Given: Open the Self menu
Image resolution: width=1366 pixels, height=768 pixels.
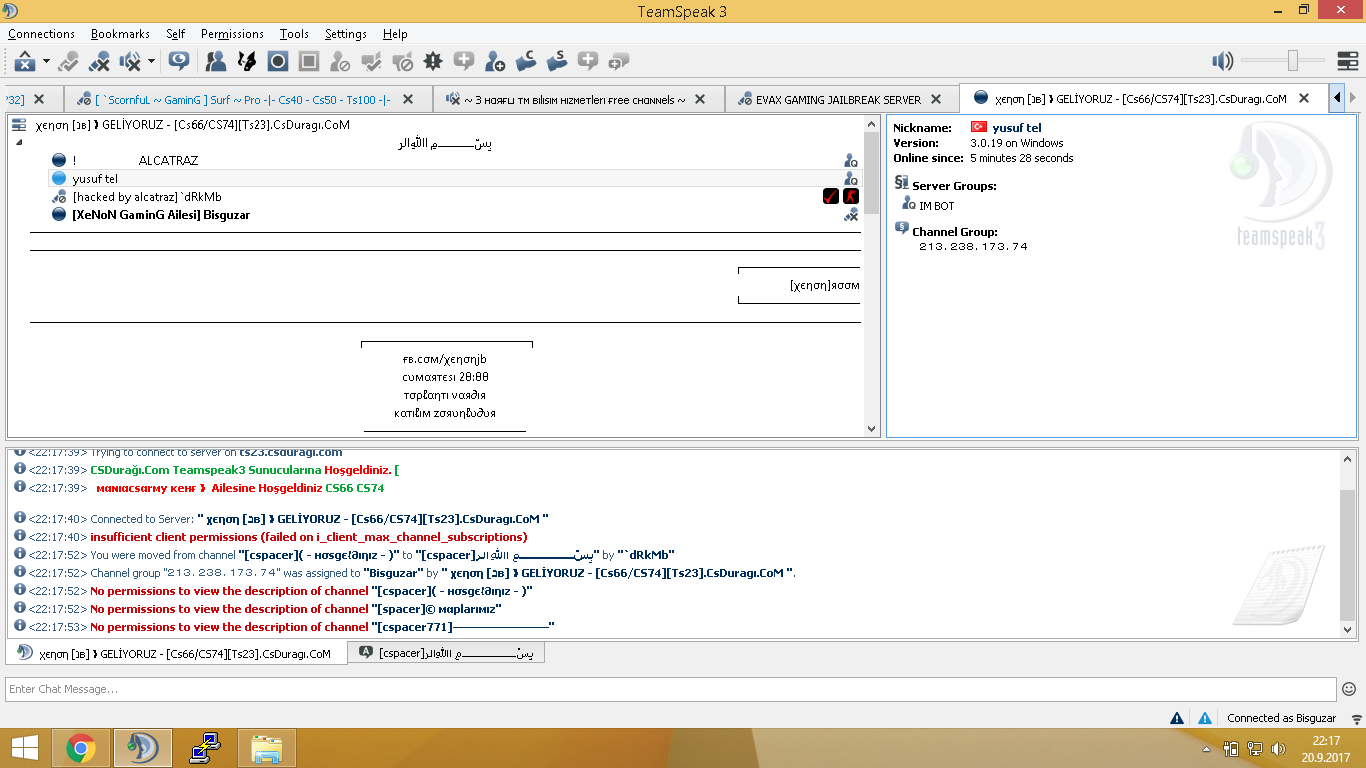Looking at the screenshot, I should tap(175, 34).
